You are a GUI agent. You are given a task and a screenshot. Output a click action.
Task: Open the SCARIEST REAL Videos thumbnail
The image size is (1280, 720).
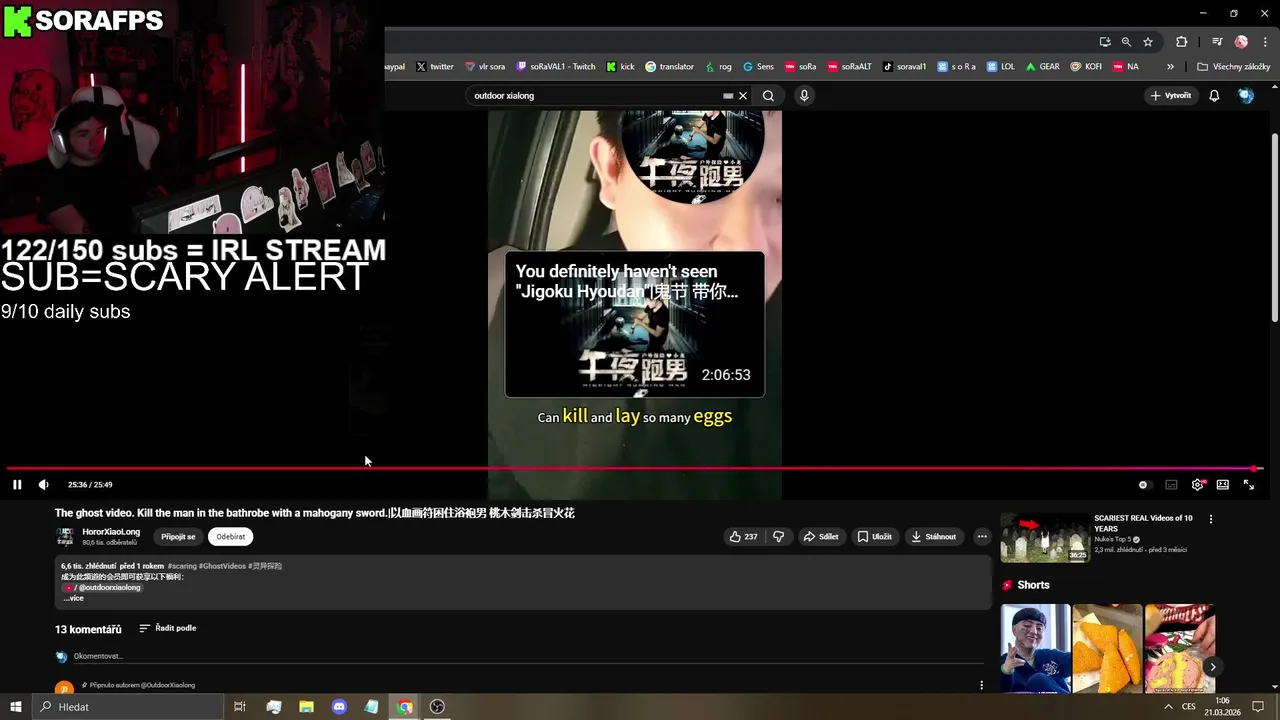point(1045,538)
